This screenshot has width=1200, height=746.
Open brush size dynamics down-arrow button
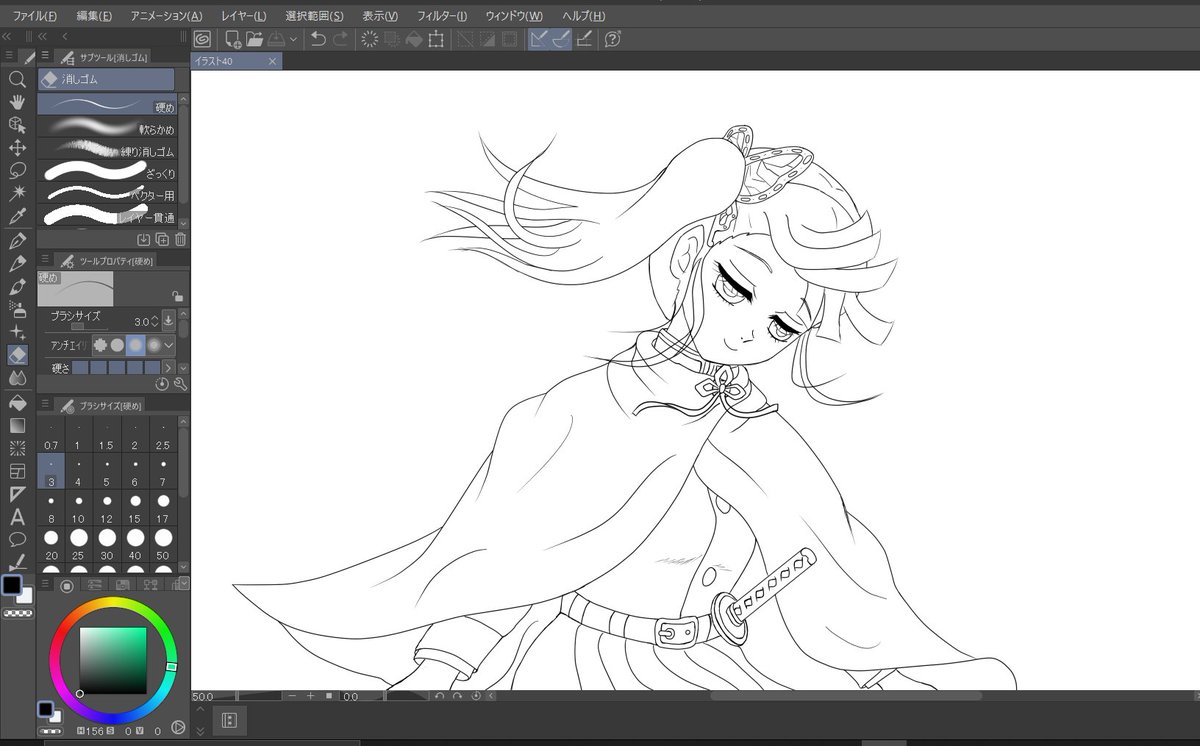pyautogui.click(x=168, y=321)
